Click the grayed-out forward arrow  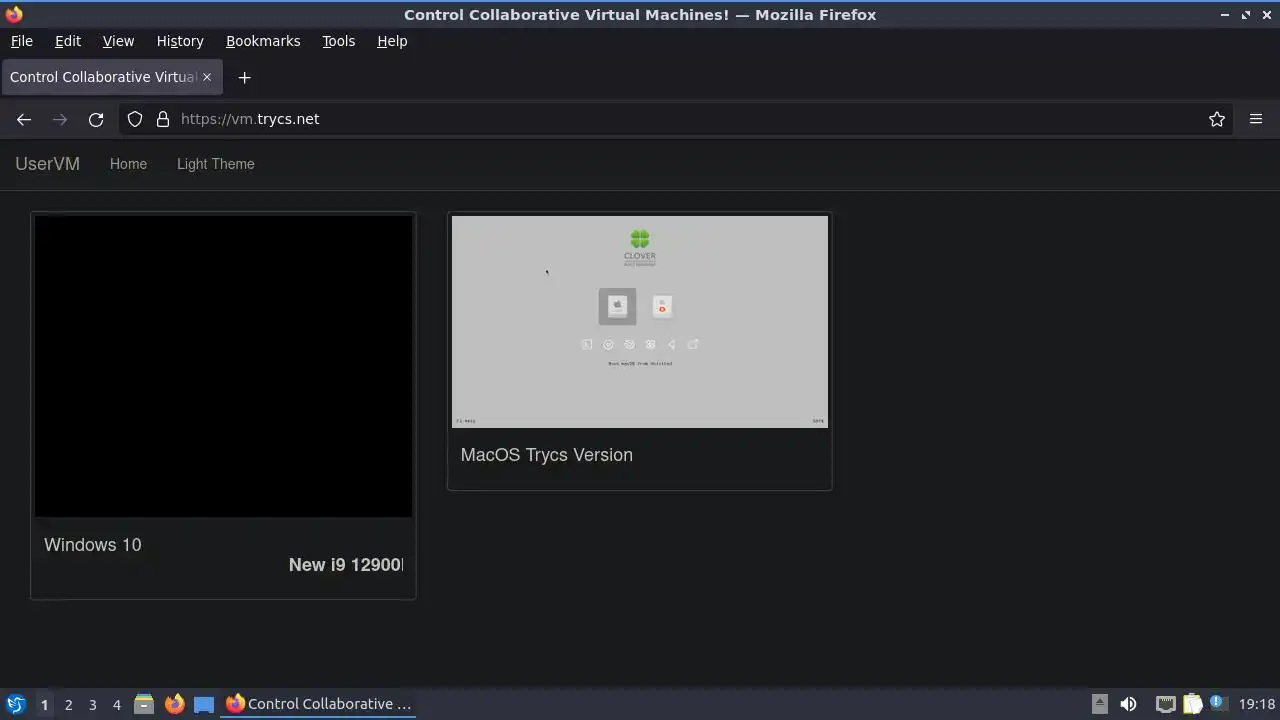(60, 119)
